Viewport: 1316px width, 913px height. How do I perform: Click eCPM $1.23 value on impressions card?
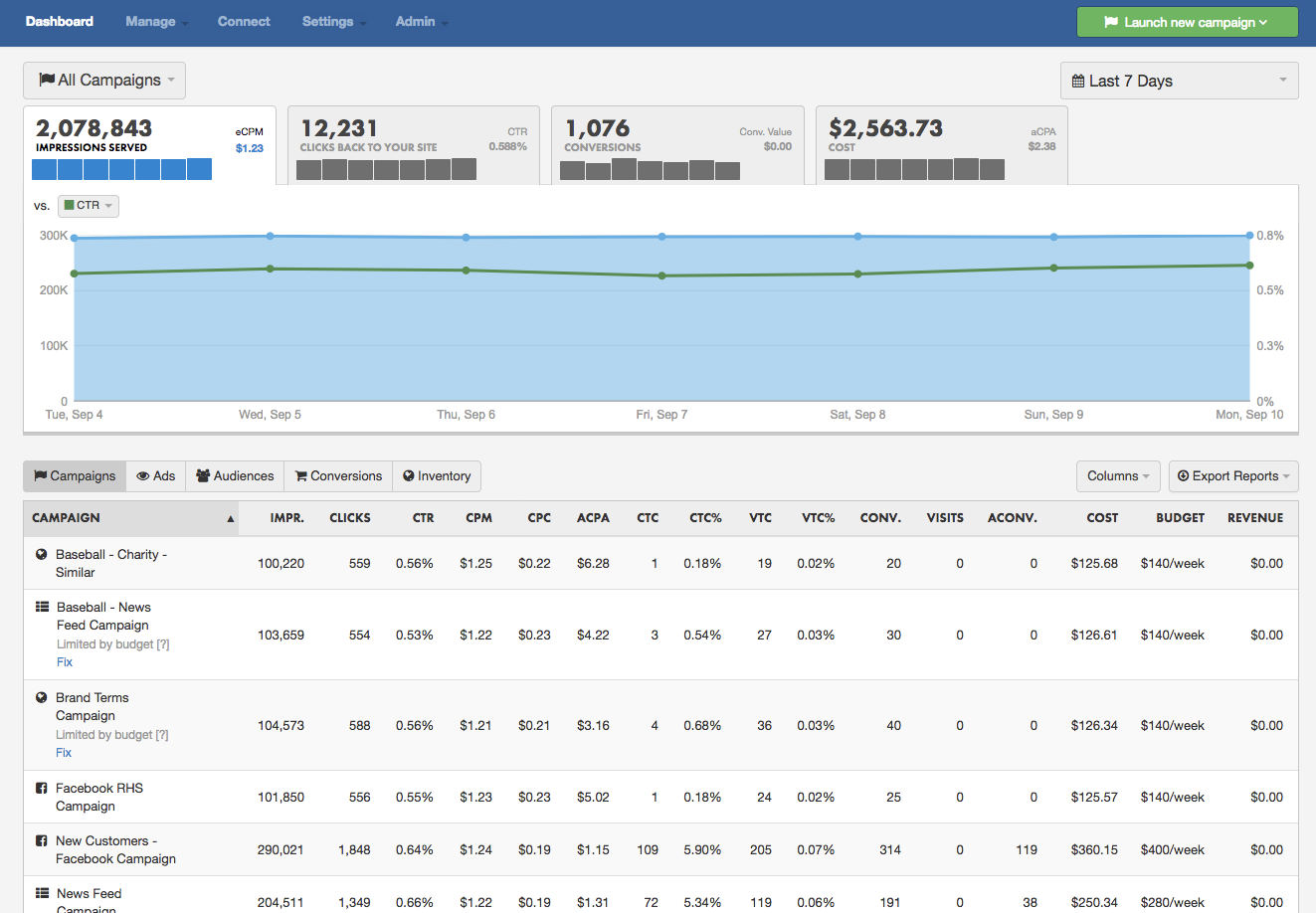[x=250, y=148]
